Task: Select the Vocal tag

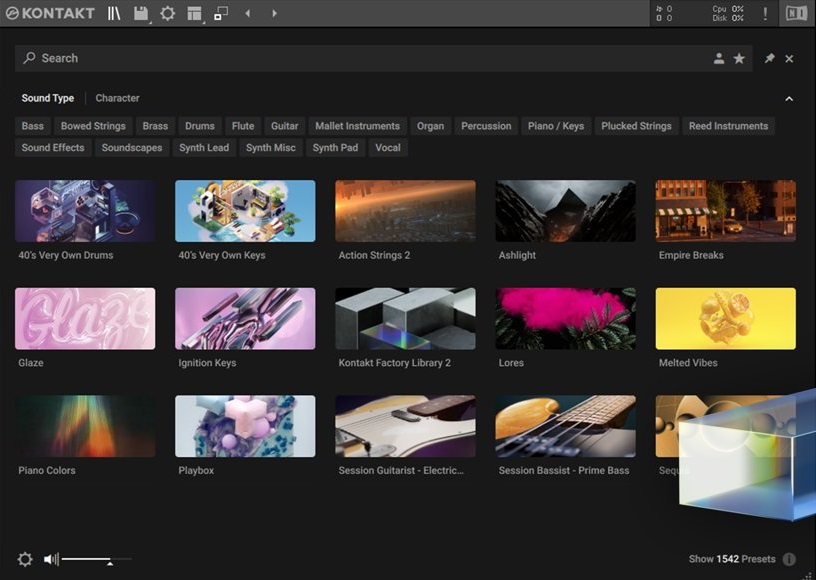Action: pos(388,148)
